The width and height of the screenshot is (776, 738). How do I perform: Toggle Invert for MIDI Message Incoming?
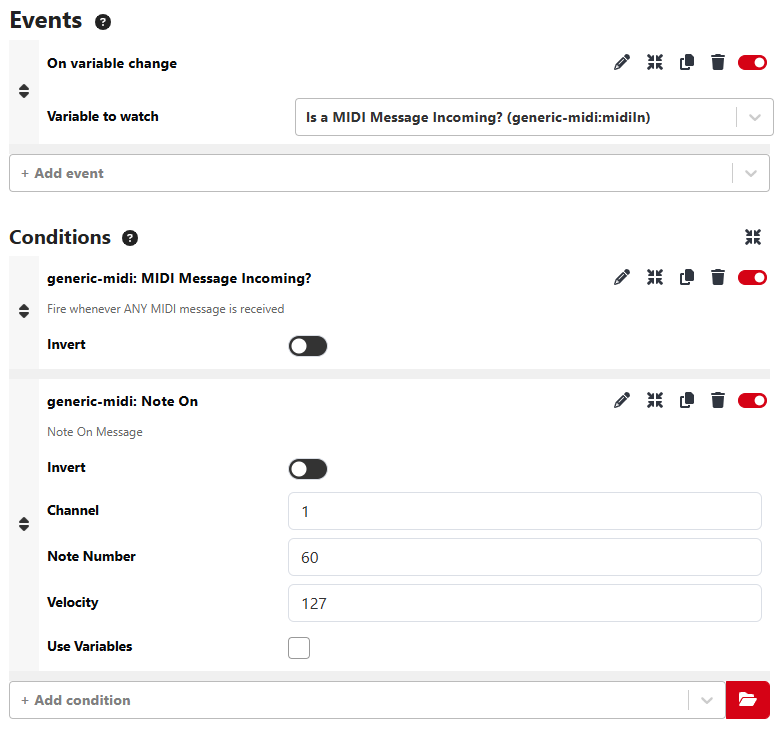pos(308,346)
